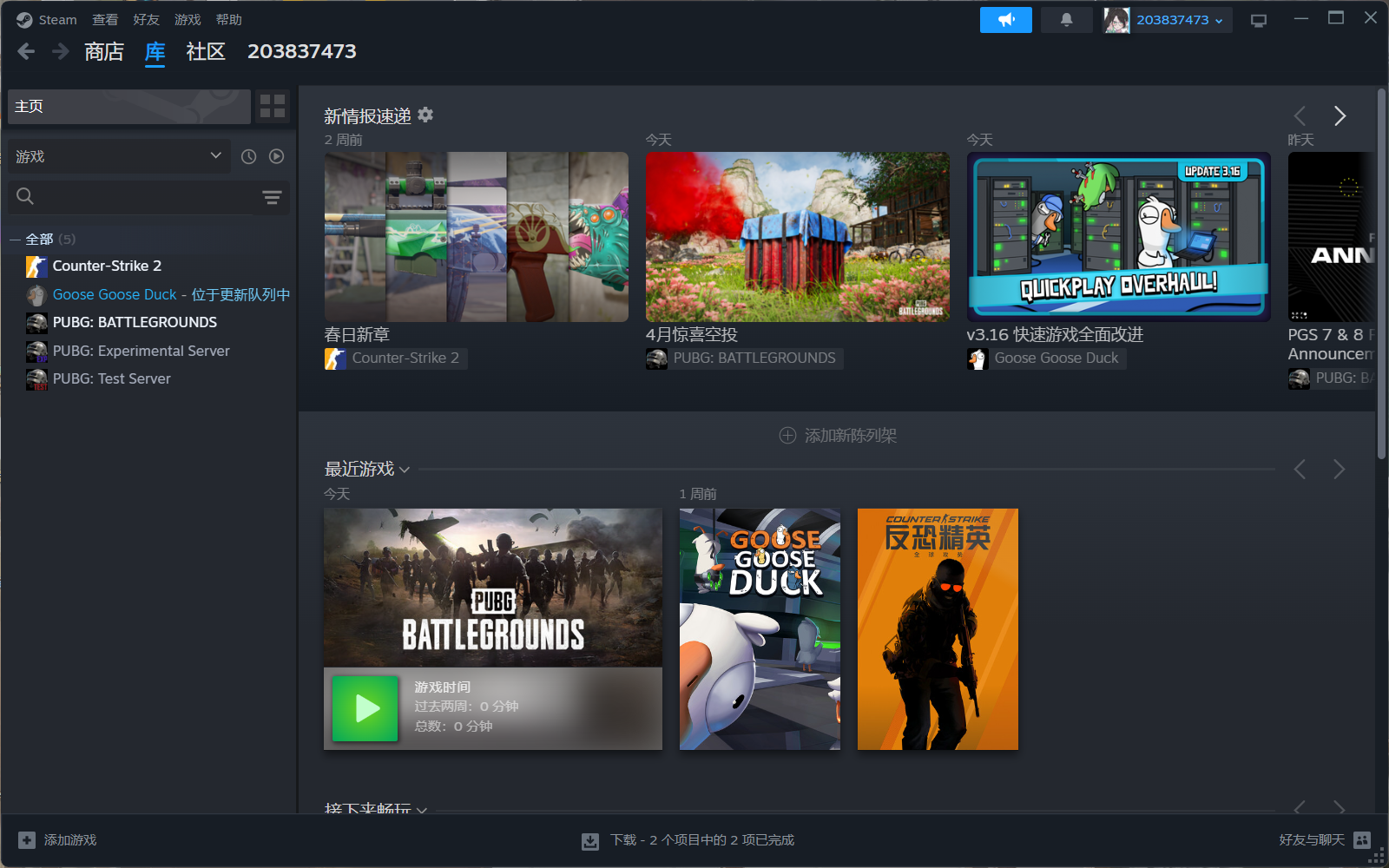Click the Steam logo icon
The width and height of the screenshot is (1389, 868).
tap(24, 20)
